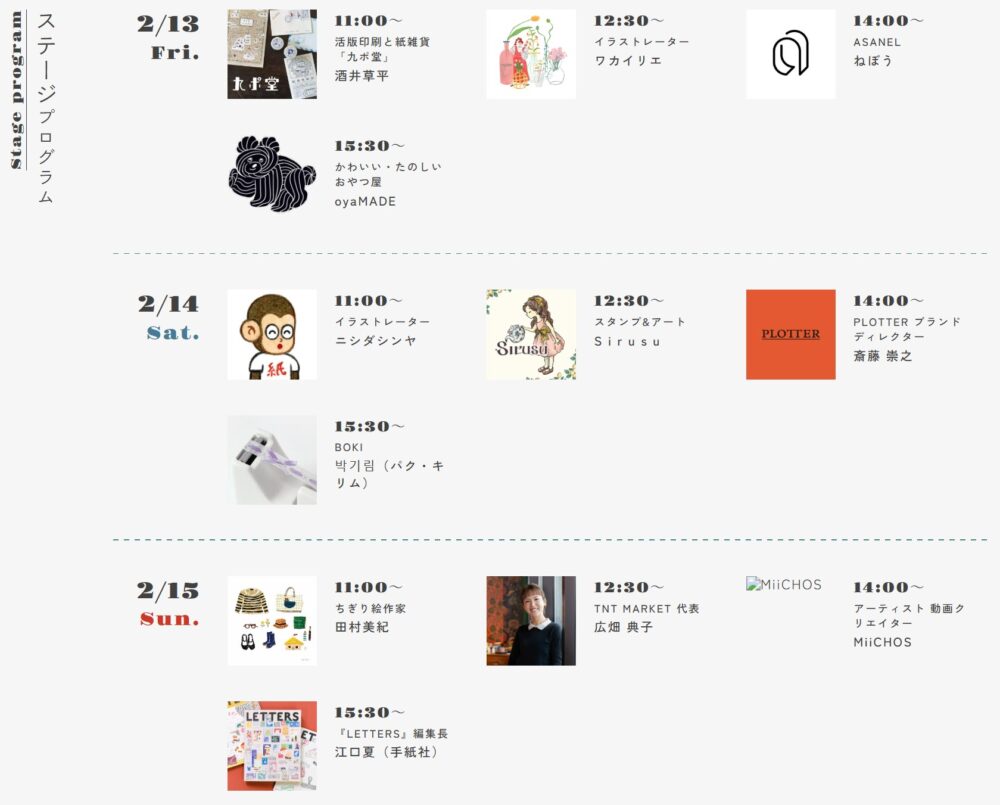This screenshot has height=805, width=1000.
Task: Open the ねぼう presenter link
Action: [x=872, y=61]
